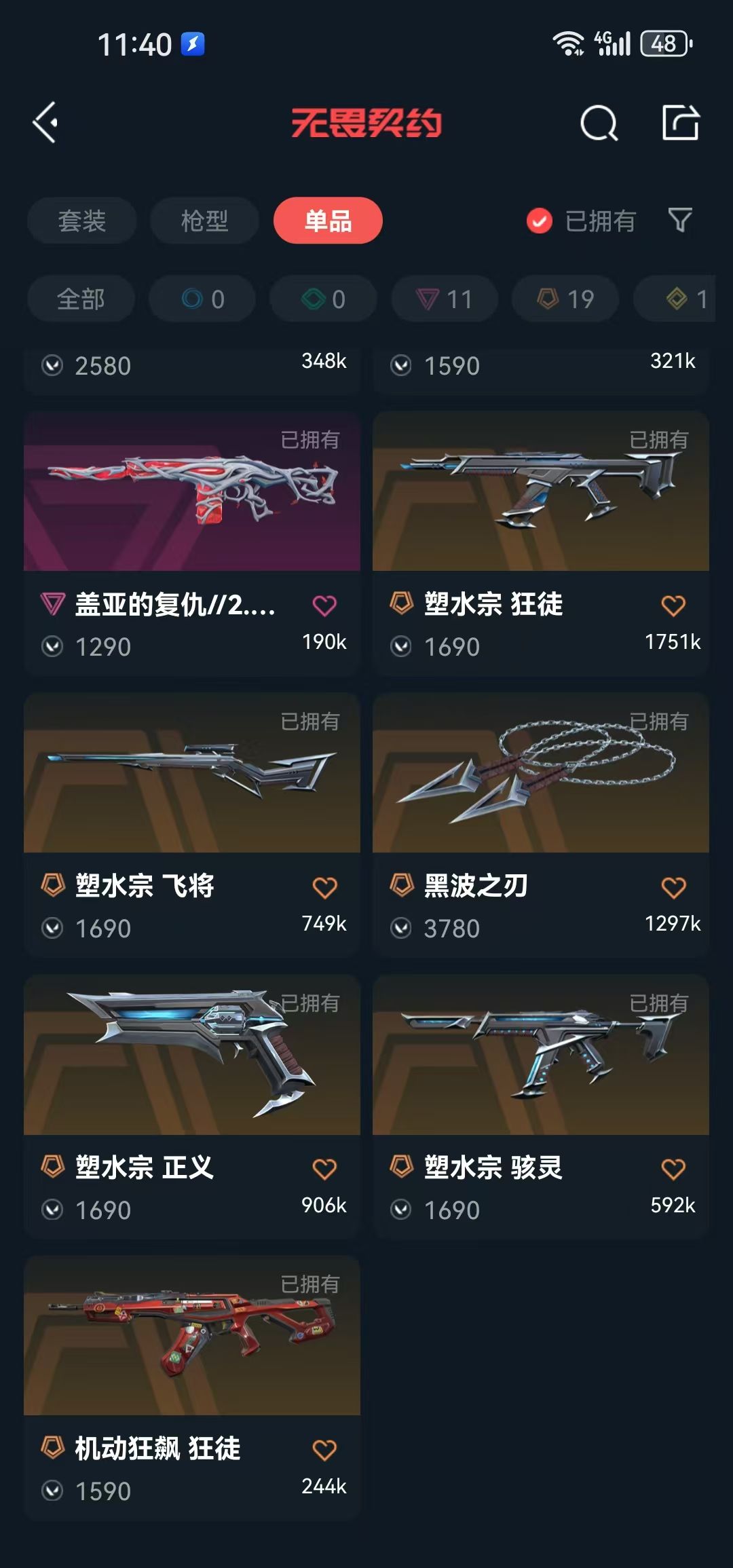Tap heart icon on 塑水宗 正义

point(324,1168)
